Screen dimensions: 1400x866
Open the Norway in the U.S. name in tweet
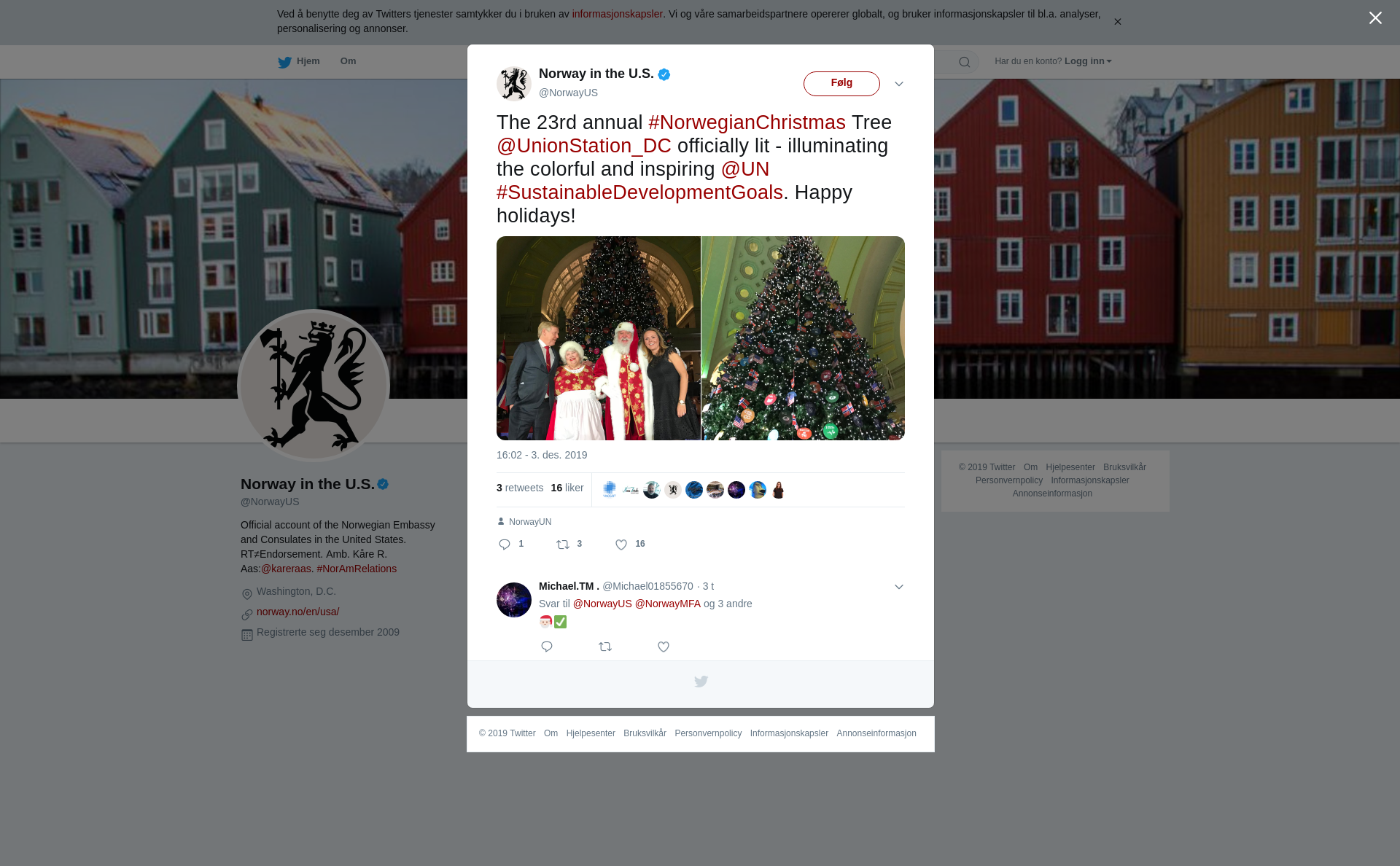[596, 74]
